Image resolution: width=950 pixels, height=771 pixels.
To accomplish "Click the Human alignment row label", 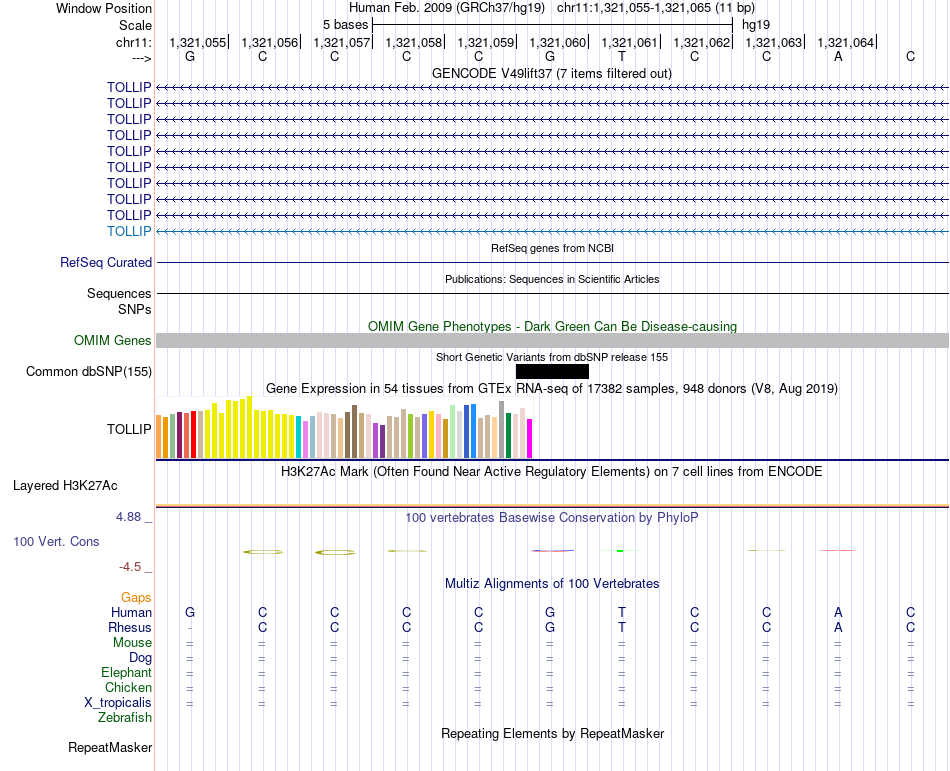I will pos(131,612).
